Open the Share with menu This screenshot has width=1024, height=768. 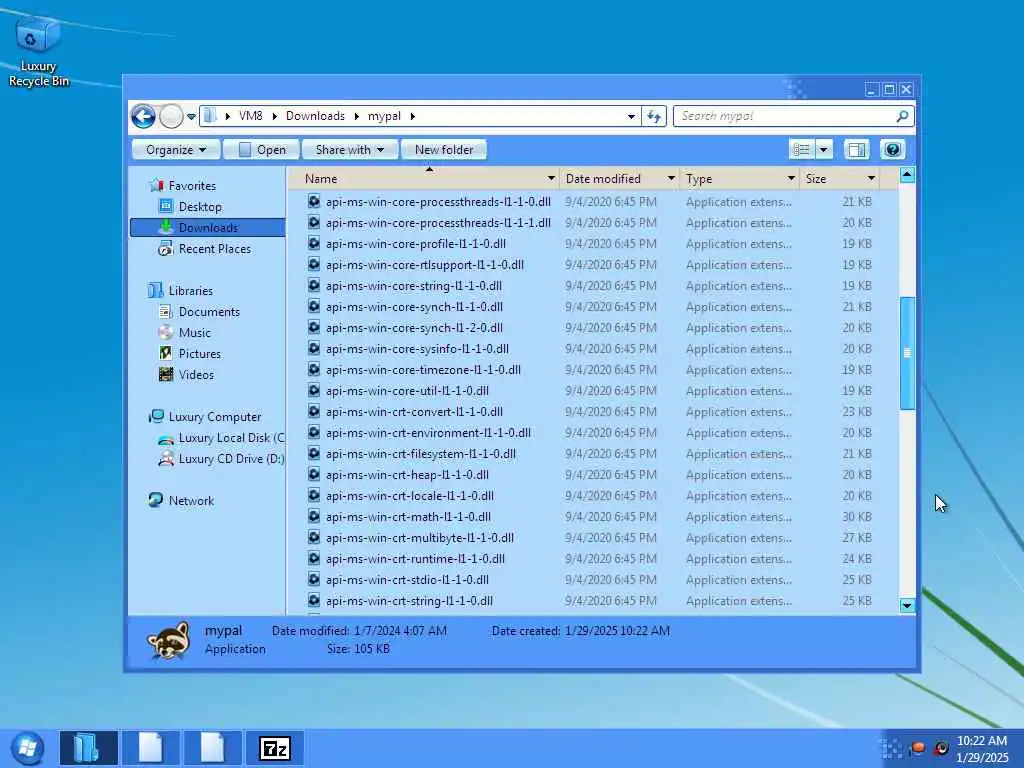pos(349,150)
